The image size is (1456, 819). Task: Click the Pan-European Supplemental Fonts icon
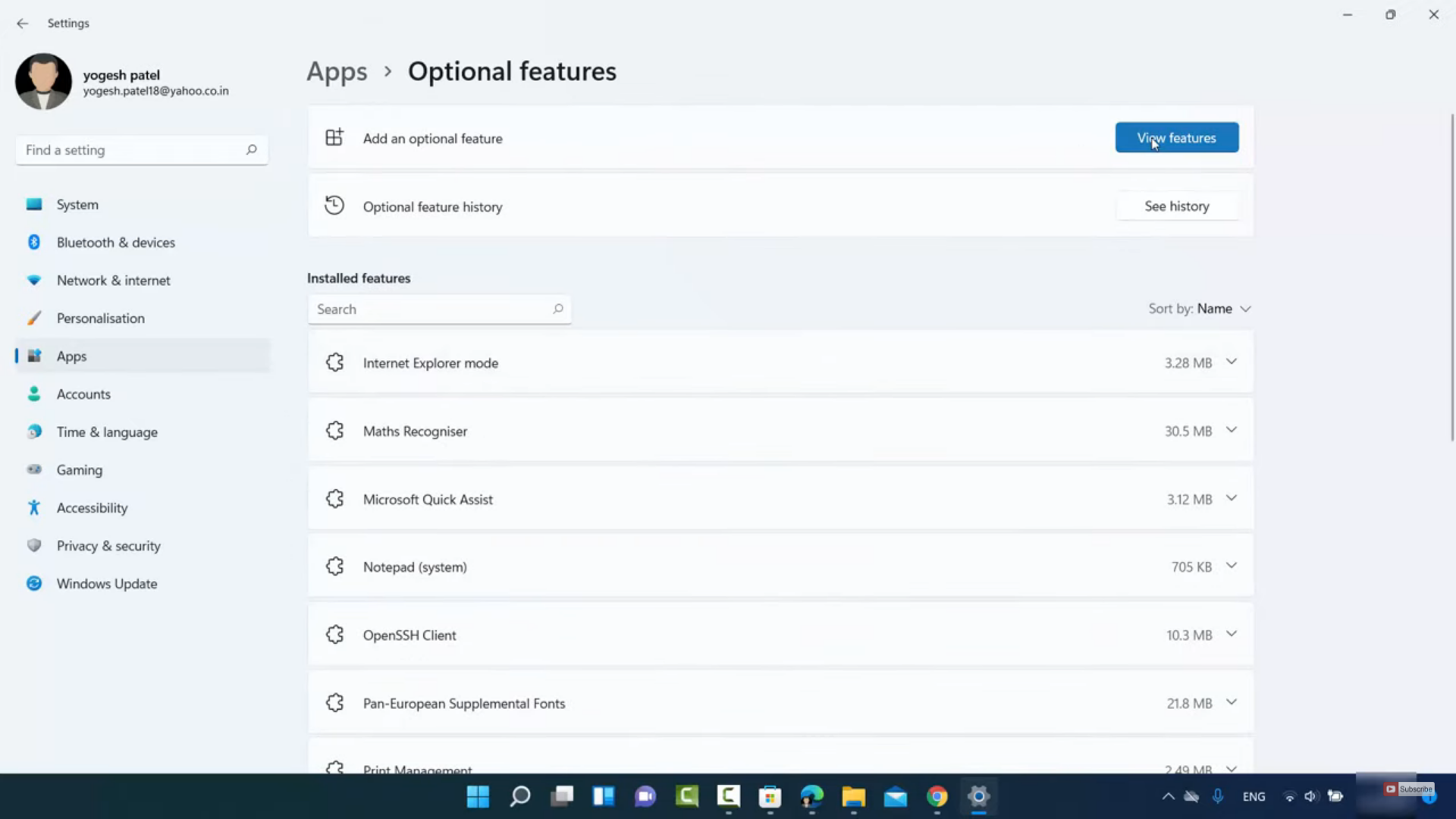[x=334, y=703]
